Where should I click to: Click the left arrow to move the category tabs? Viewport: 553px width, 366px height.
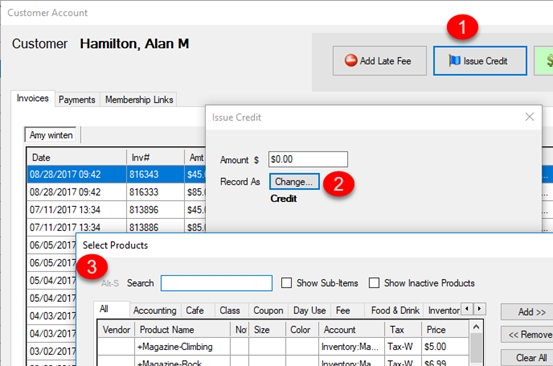pos(467,309)
